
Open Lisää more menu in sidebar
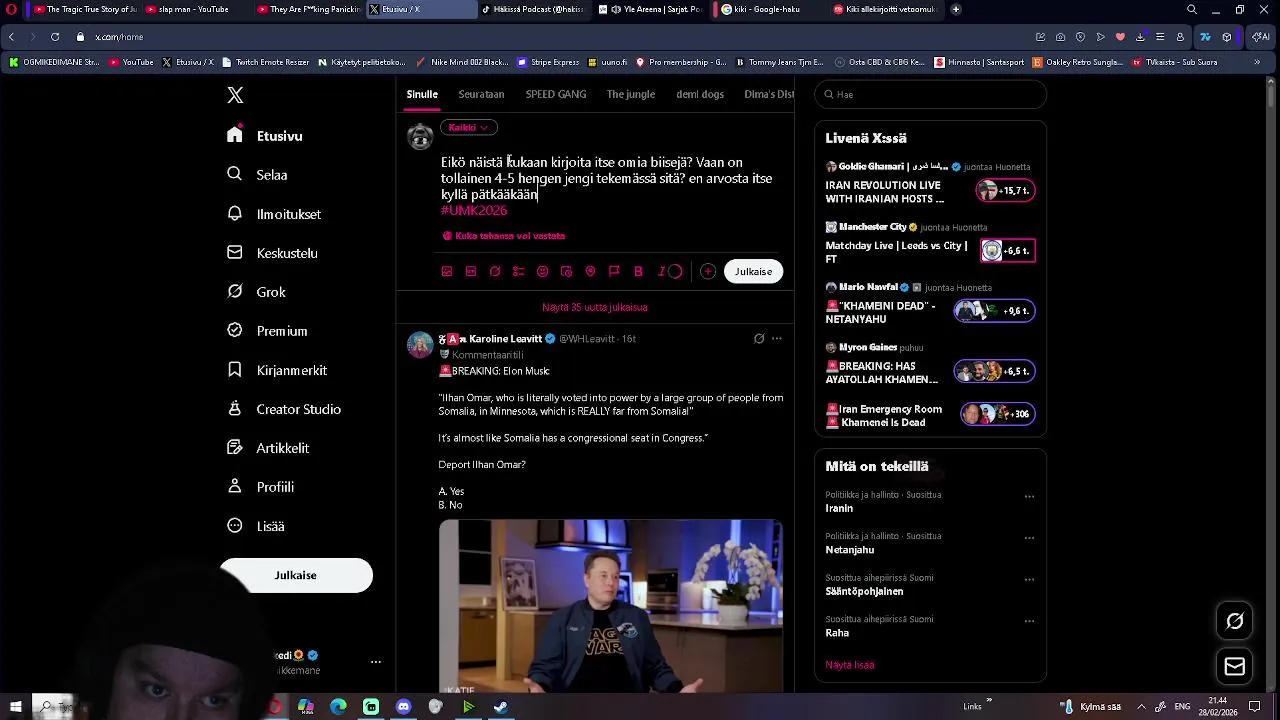pos(256,526)
